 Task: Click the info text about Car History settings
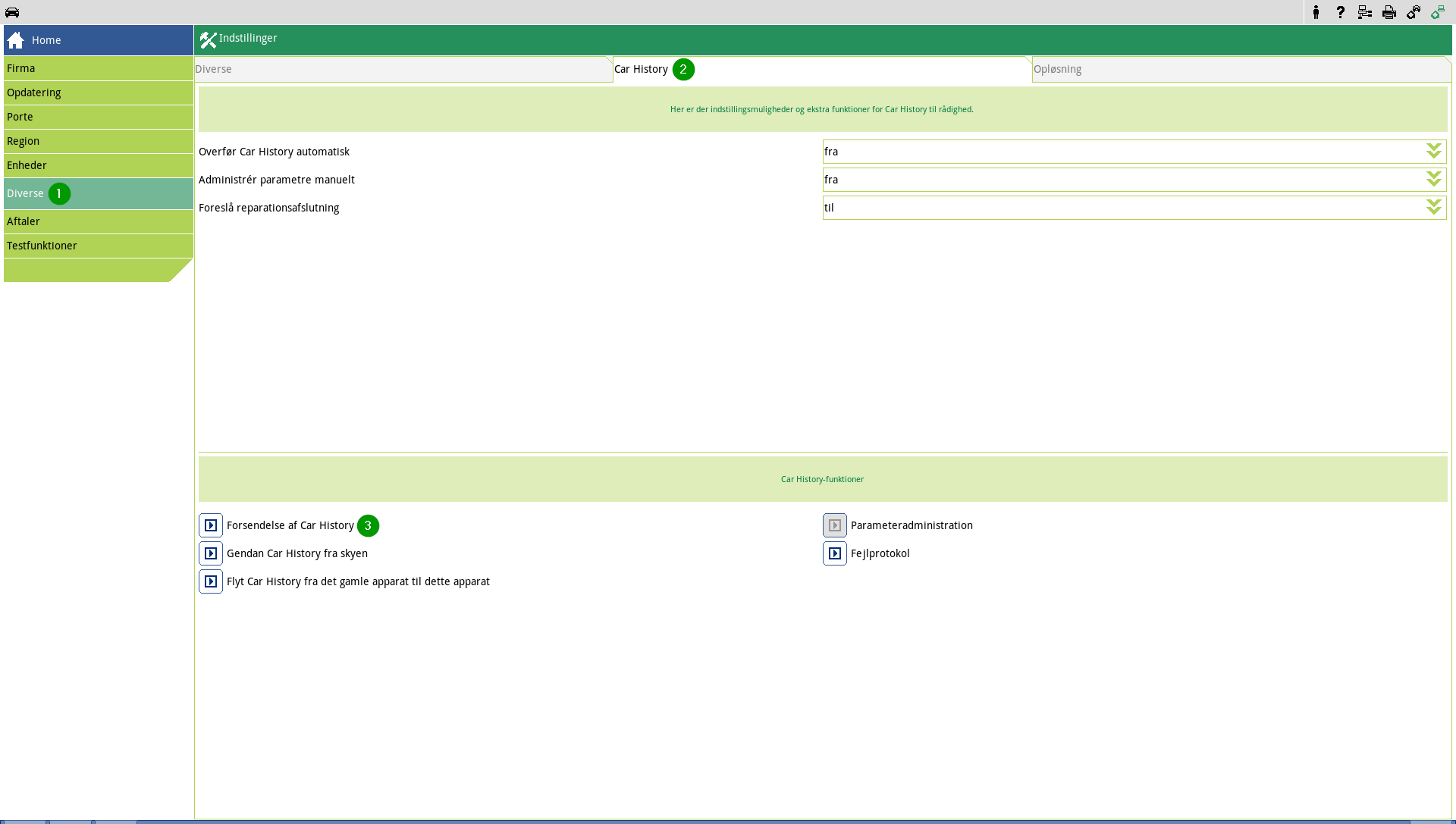[822, 109]
